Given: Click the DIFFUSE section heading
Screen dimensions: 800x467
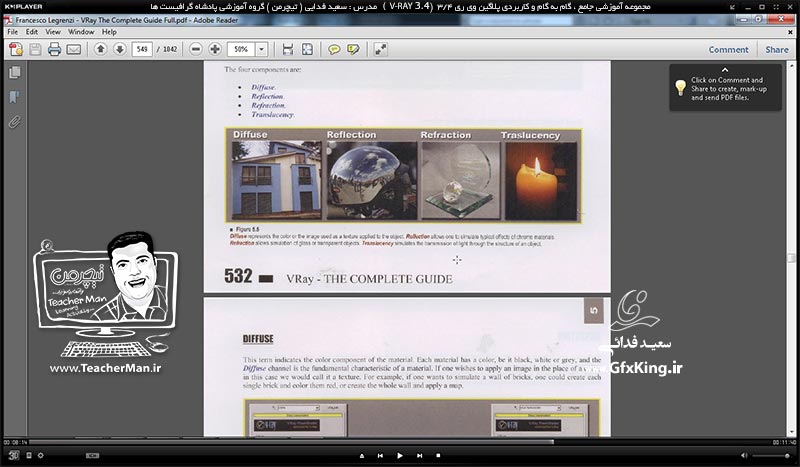Looking at the screenshot, I should [258, 339].
